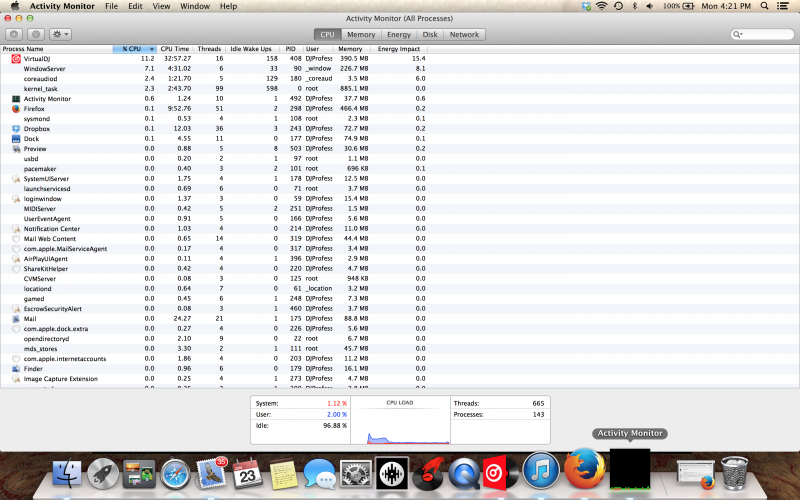Select the Mail process row icon
This screenshot has height=500, width=800.
(16, 318)
